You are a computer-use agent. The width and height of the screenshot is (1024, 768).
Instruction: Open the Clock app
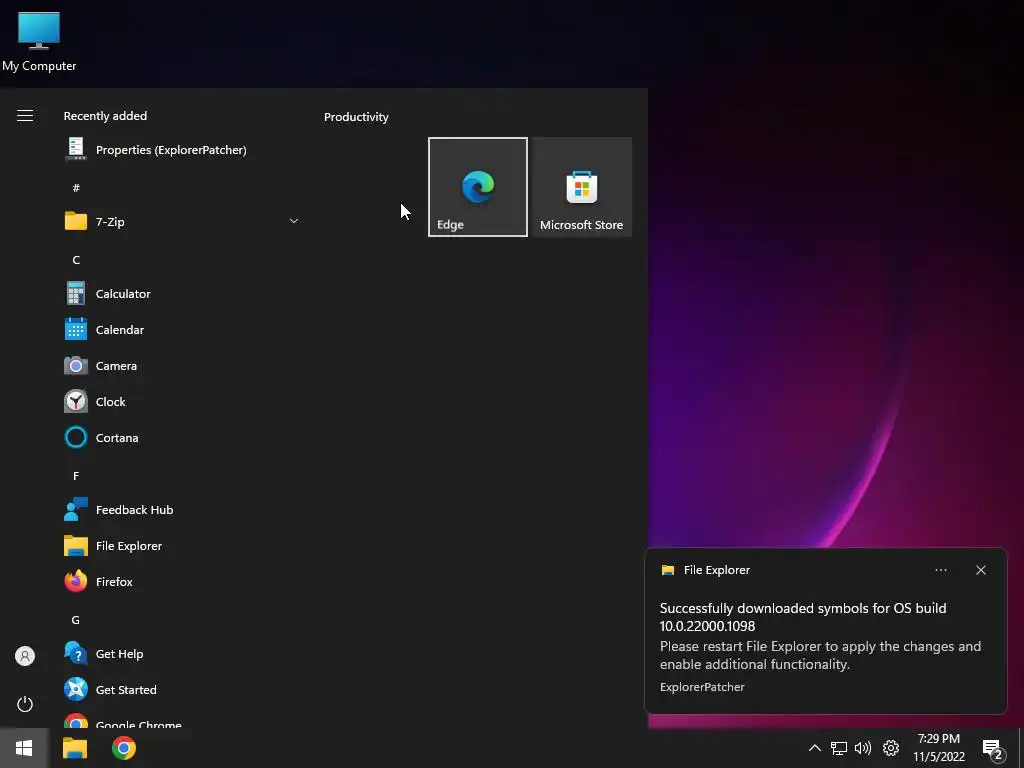point(182,402)
